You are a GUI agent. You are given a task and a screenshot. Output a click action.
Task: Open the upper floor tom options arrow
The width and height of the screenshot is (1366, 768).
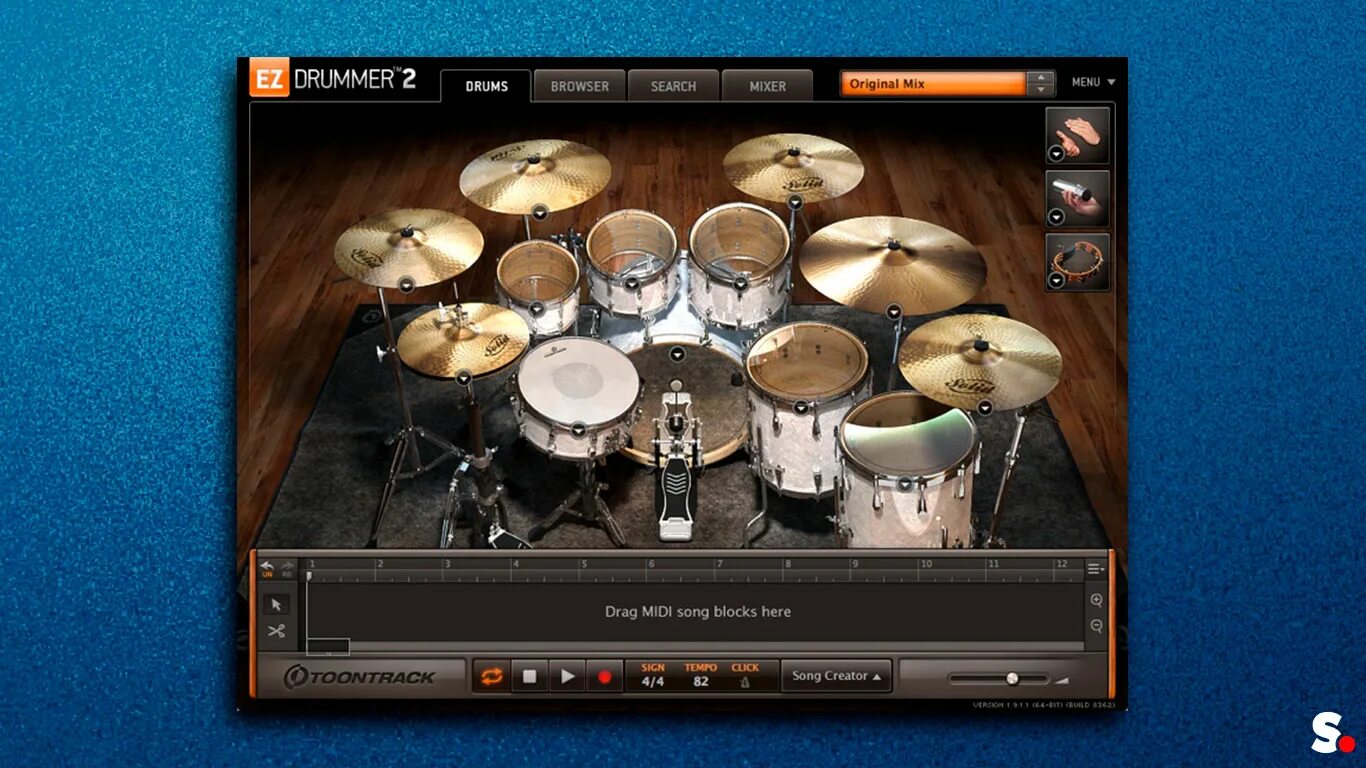coord(800,407)
